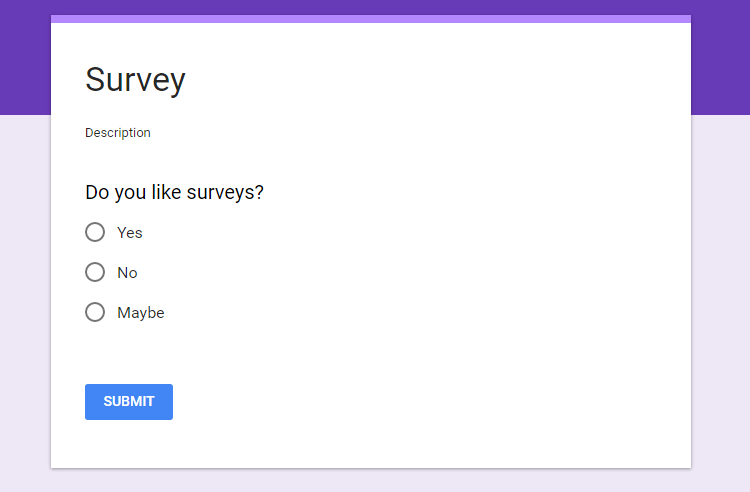Choose the "Maybe" option label text

141,313
